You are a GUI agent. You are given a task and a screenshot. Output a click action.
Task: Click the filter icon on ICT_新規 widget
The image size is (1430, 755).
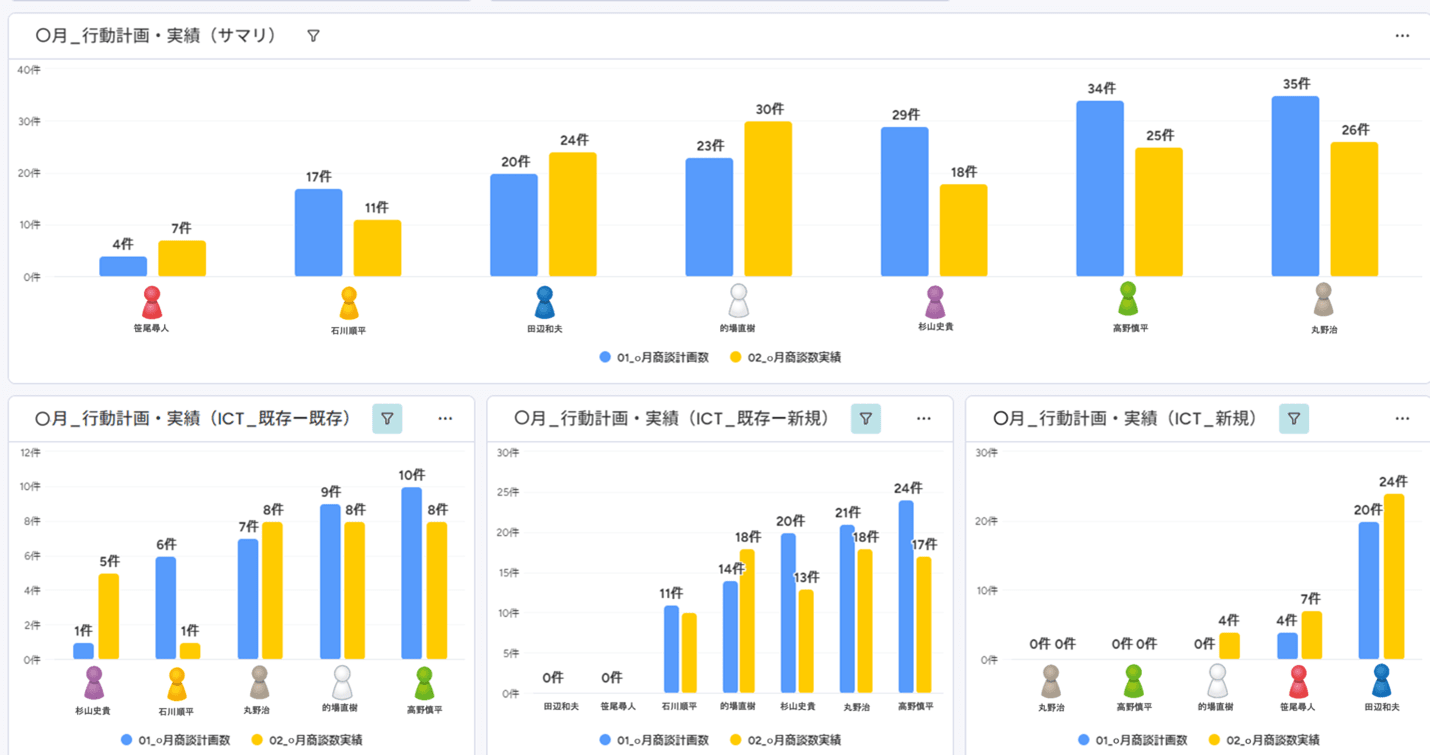click(1294, 419)
